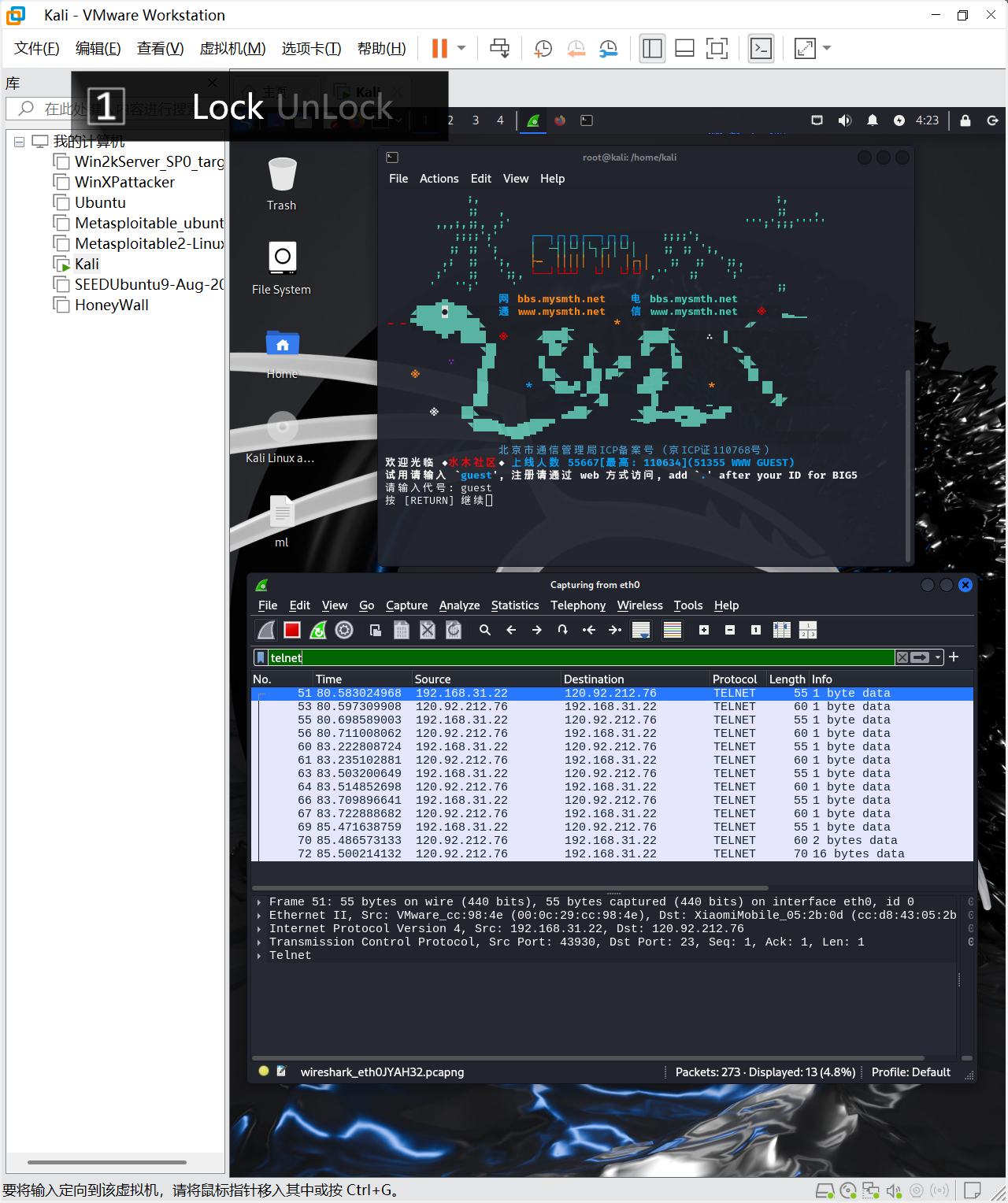Apply the display filter arrow button
This screenshot has width=1008, height=1203.
pos(920,657)
